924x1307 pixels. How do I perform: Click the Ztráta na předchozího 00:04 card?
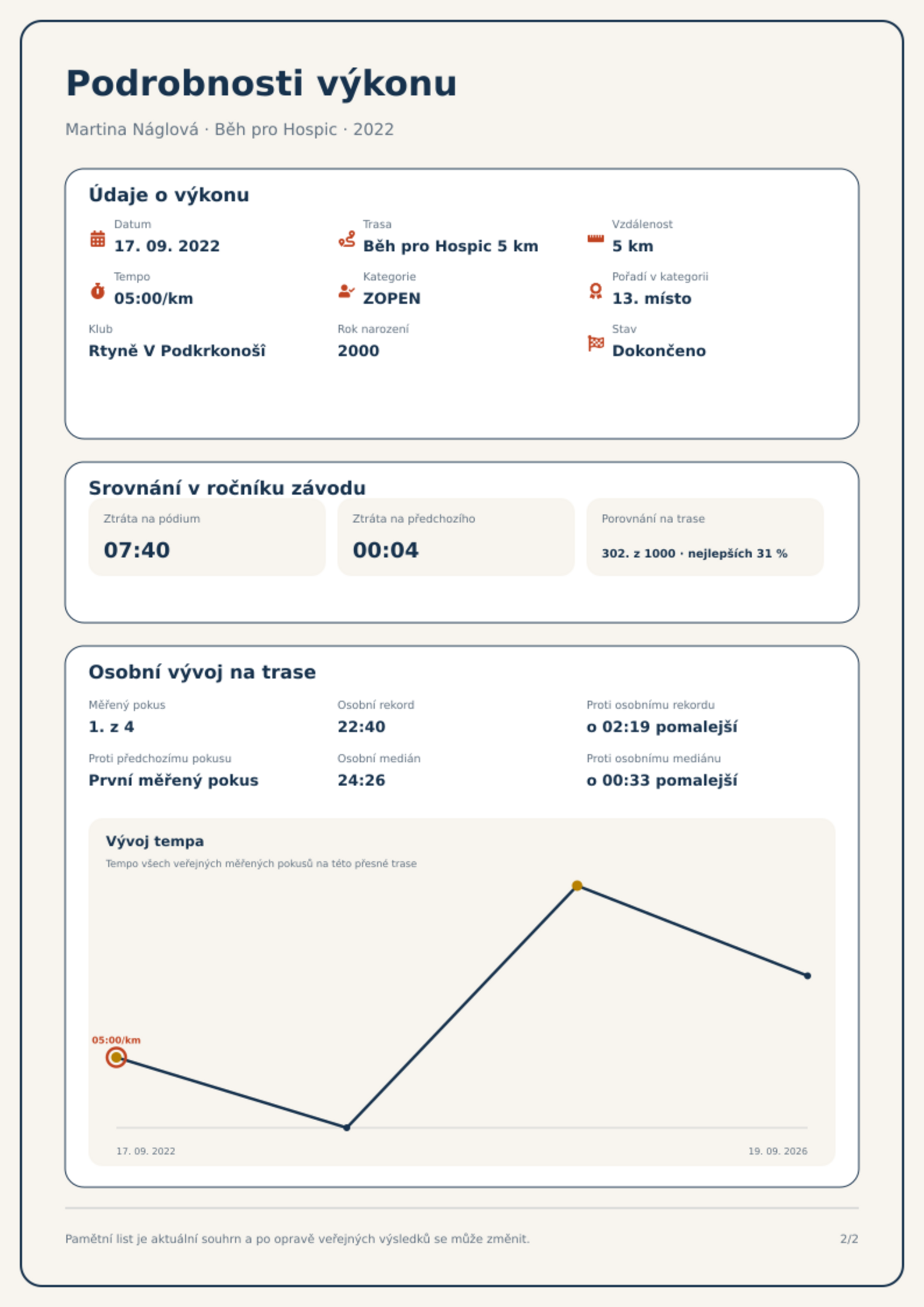tap(456, 537)
